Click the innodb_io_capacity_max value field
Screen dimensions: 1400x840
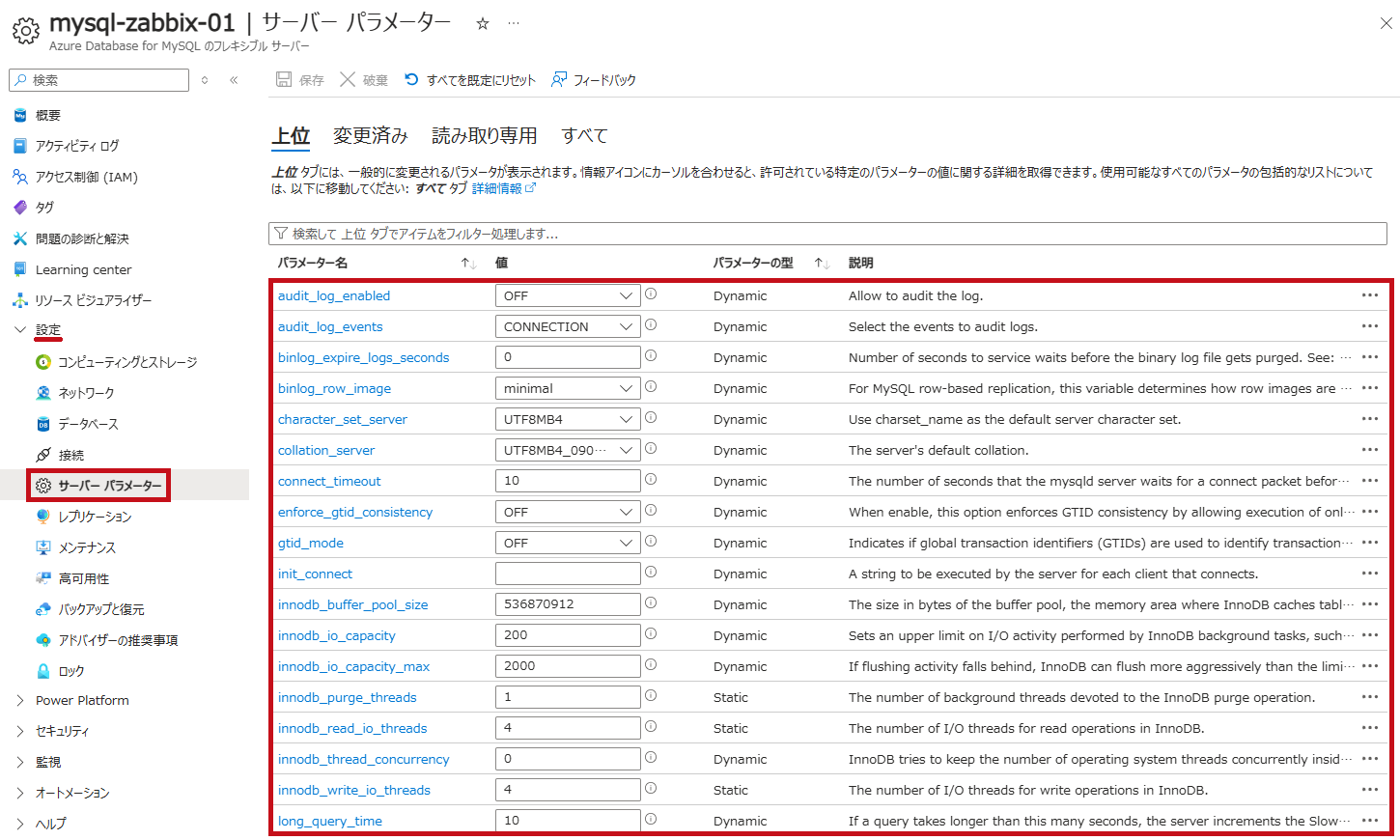tap(568, 666)
